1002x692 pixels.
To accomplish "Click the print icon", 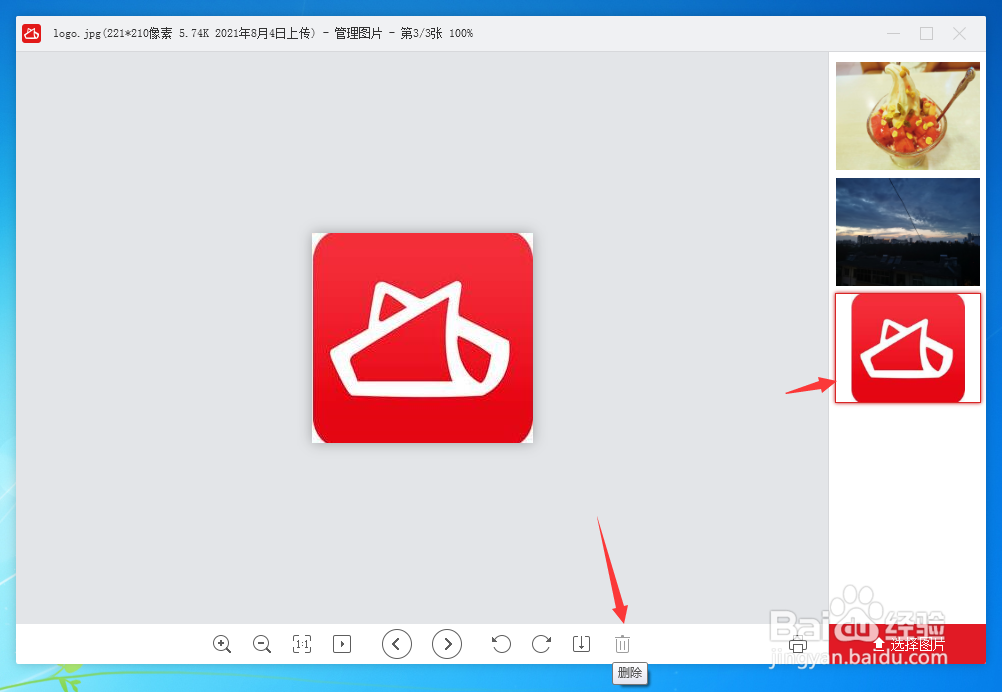I will pyautogui.click(x=798, y=645).
